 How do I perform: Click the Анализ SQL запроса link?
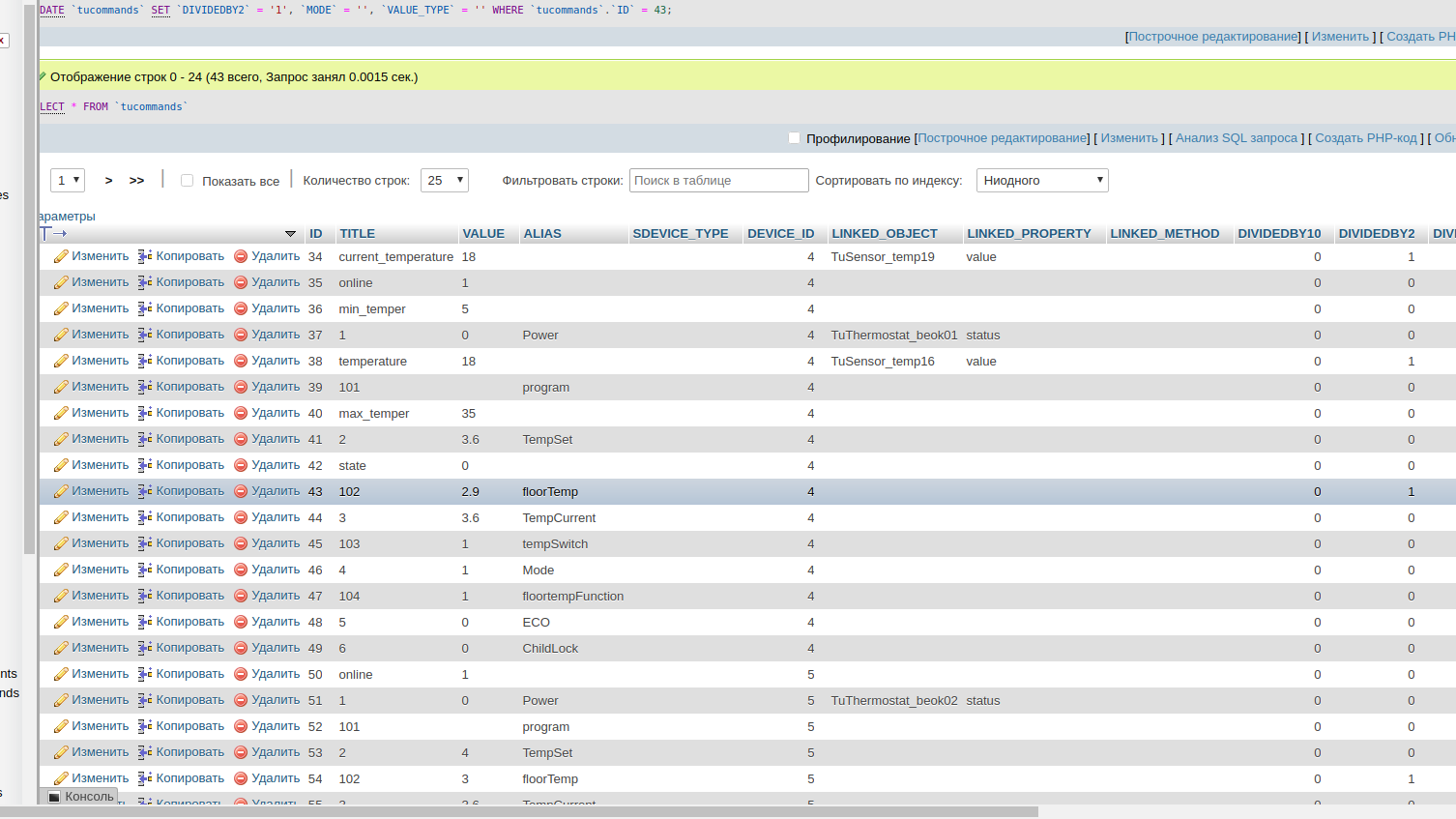coord(1236,138)
